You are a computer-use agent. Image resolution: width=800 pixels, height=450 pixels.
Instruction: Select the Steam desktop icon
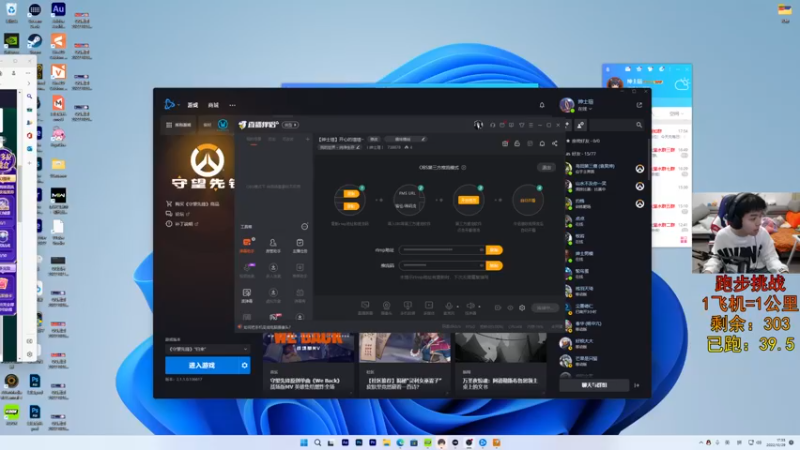click(x=35, y=43)
